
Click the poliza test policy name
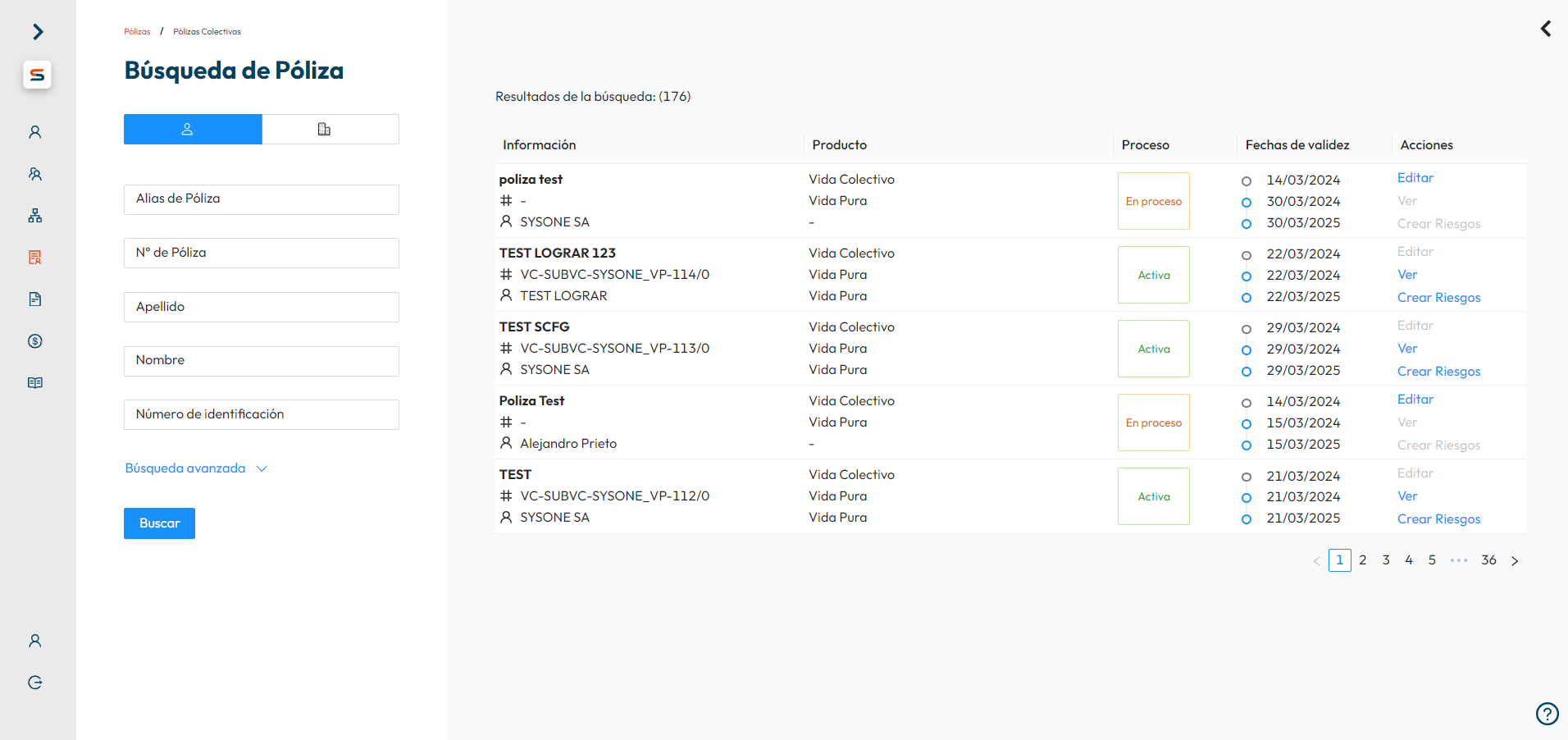point(531,180)
